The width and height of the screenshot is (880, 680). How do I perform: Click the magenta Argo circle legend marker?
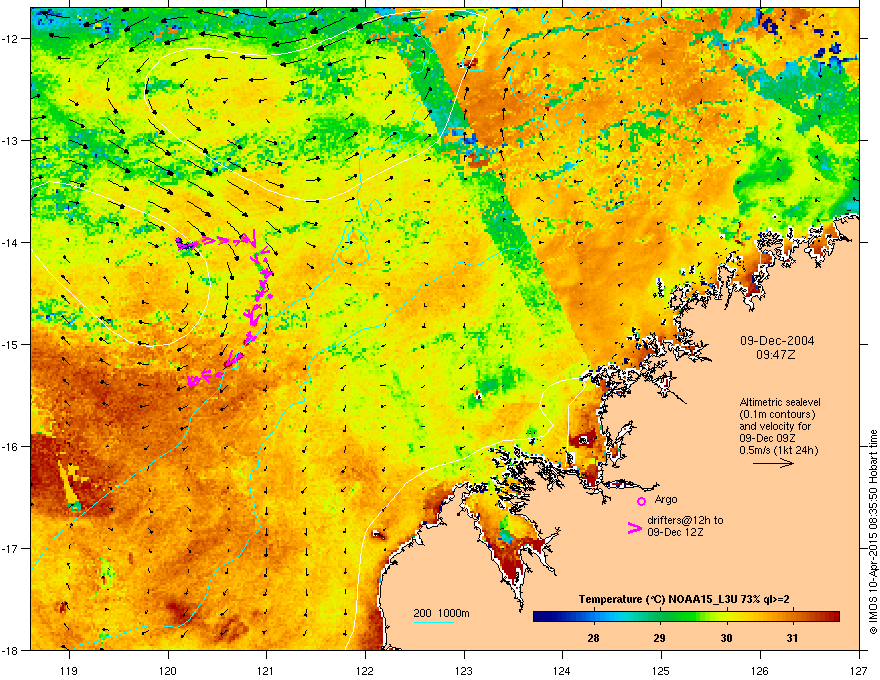click(x=641, y=501)
